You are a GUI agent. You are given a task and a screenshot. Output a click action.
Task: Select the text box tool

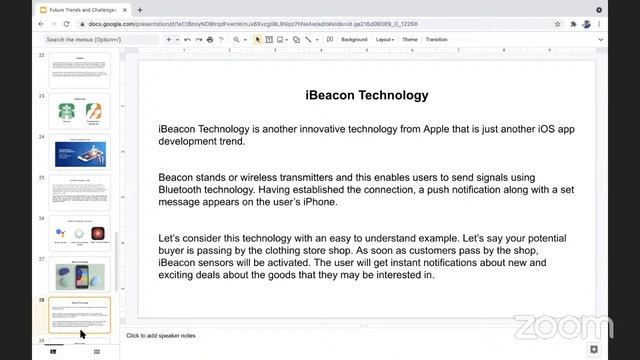(x=269, y=40)
